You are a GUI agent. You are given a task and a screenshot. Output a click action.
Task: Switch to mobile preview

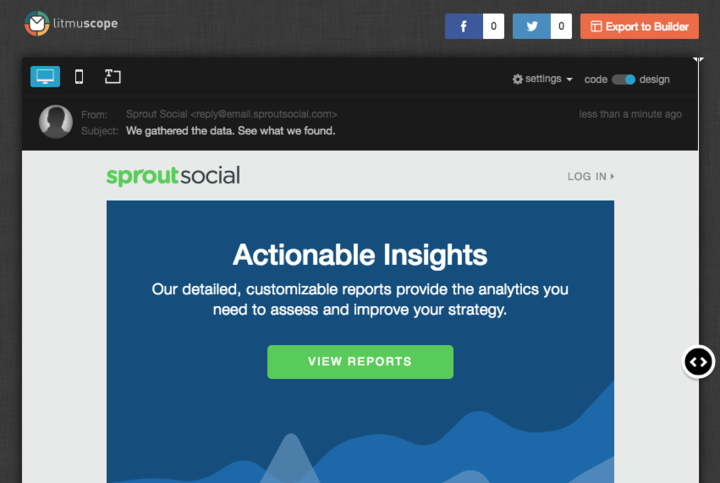point(79,77)
